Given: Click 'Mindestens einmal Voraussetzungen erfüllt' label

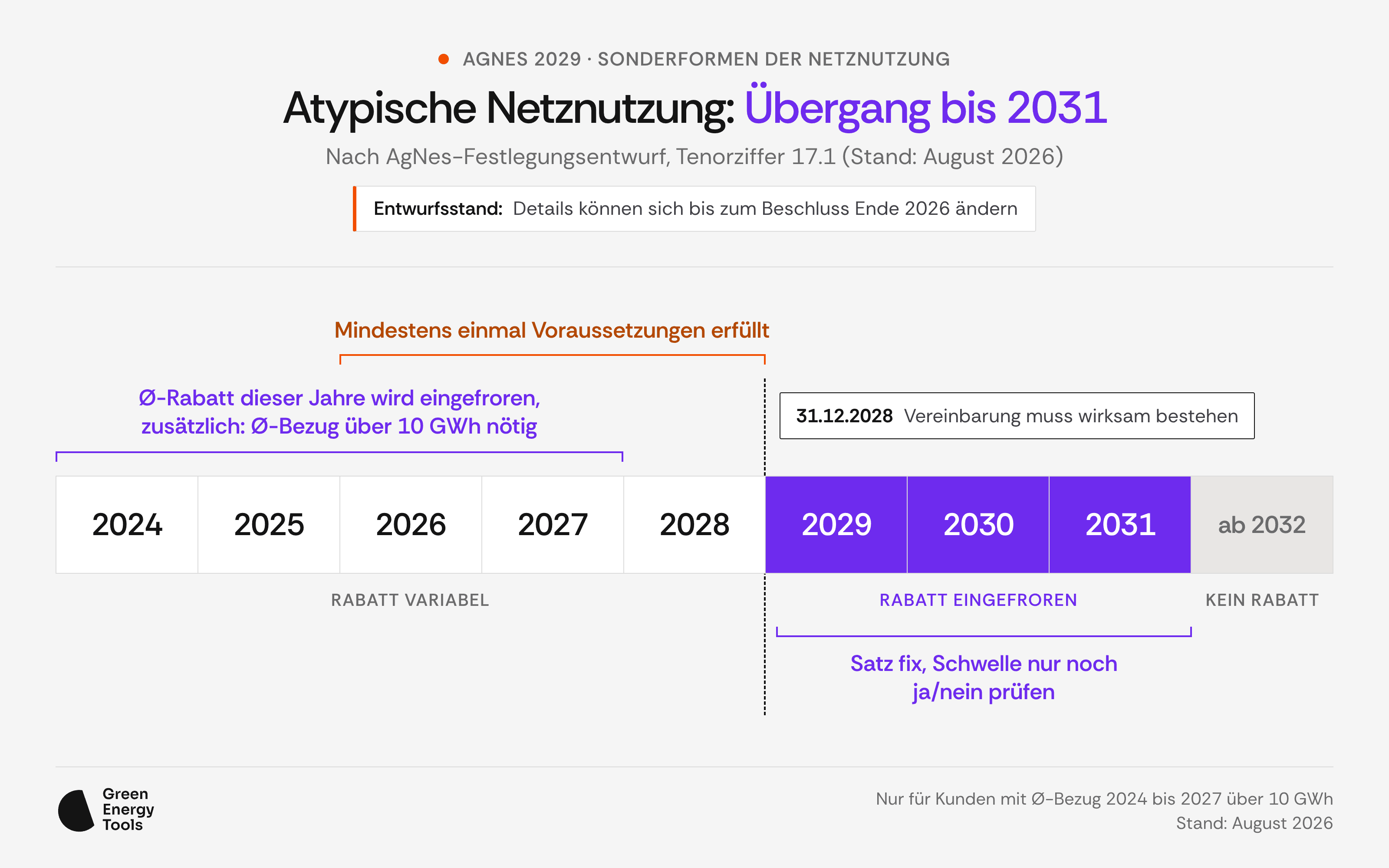Looking at the screenshot, I should point(552,331).
